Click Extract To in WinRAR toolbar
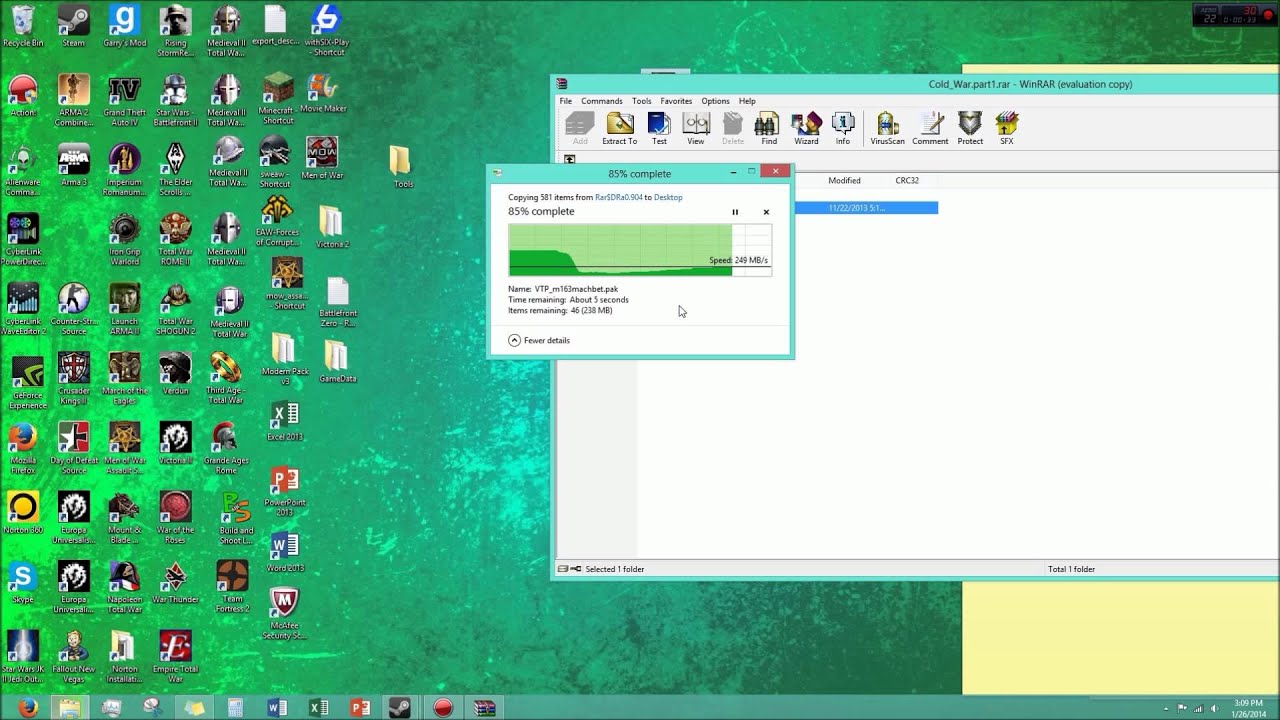This screenshot has height=720, width=1280. [x=619, y=128]
